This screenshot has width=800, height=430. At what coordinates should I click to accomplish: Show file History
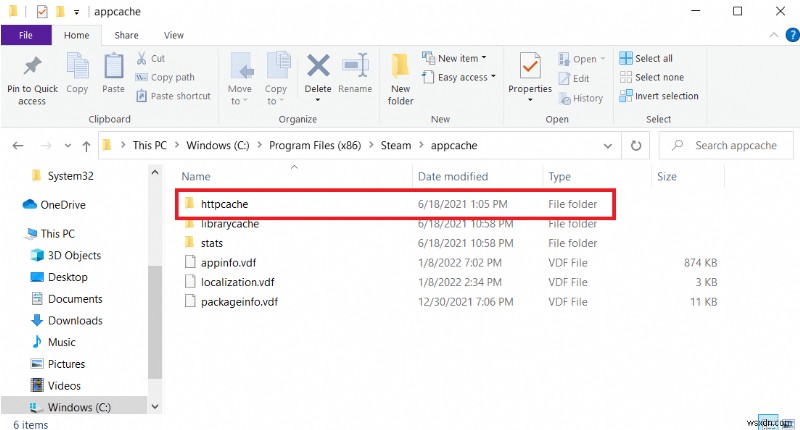581,98
